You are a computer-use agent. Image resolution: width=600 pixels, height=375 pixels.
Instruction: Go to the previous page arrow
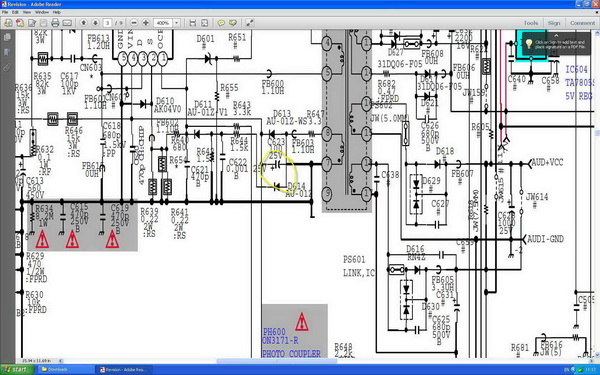[84, 23]
